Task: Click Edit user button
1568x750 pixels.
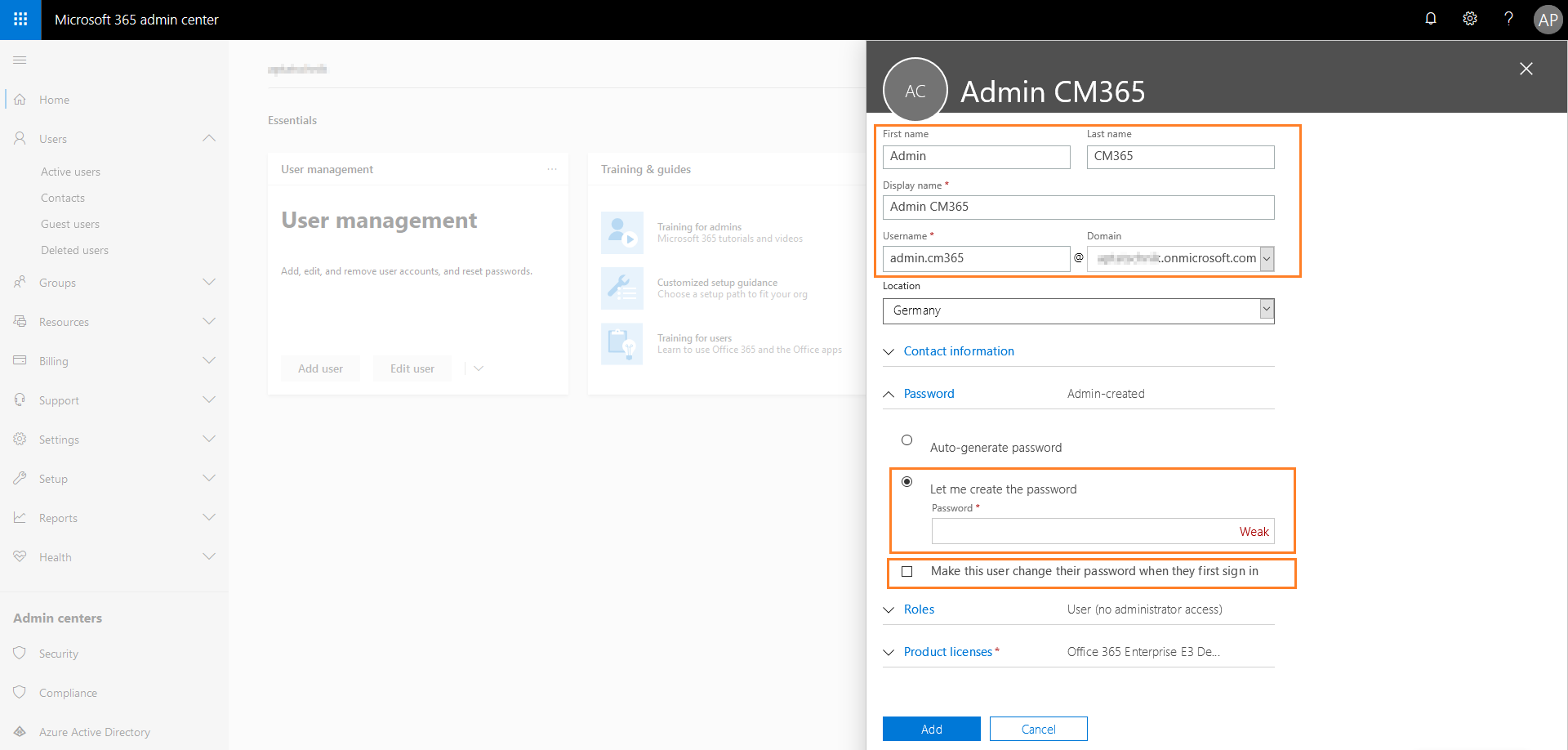Action: coord(412,368)
